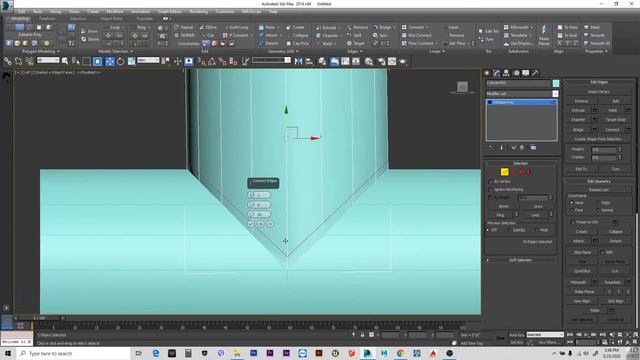Click the Render Production teapot icon
Image resolution: width=640 pixels, height=360 pixels.
[x=403, y=61]
